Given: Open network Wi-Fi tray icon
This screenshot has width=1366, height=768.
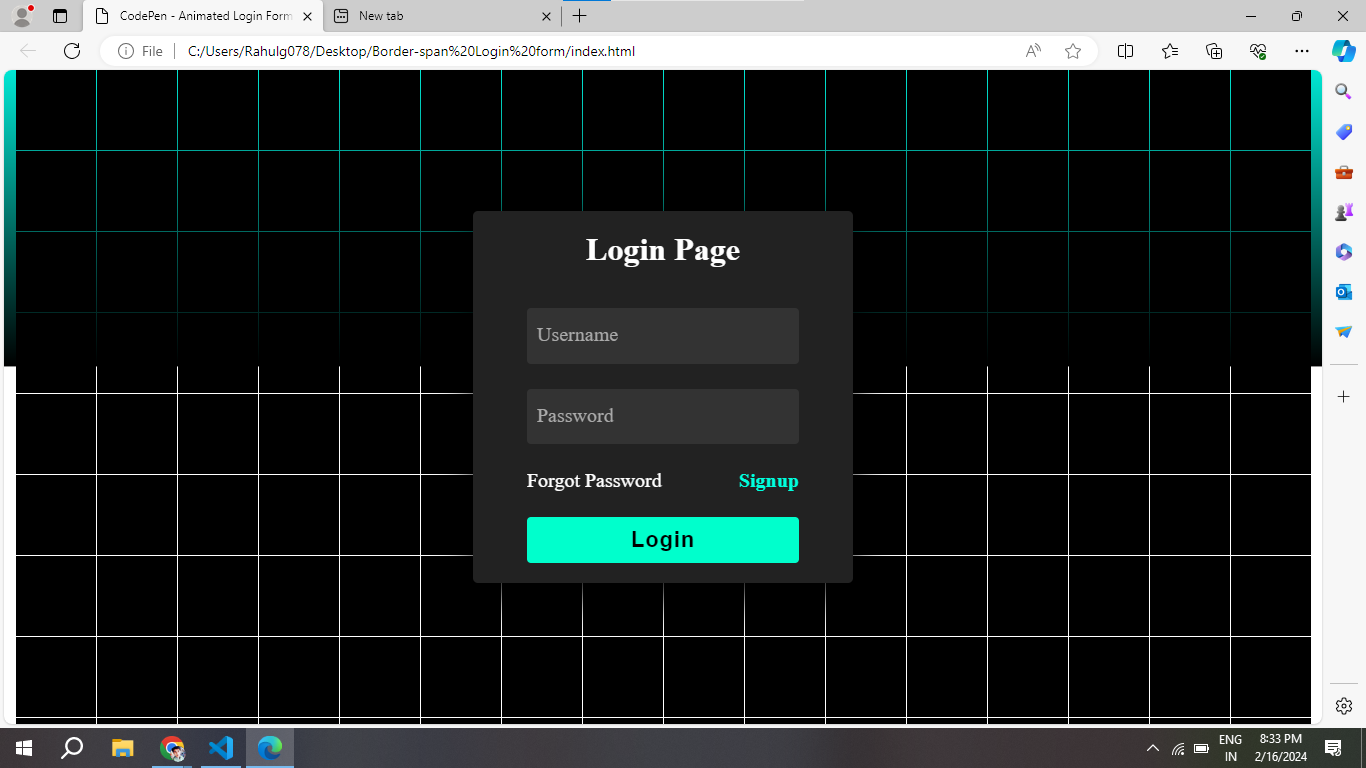Looking at the screenshot, I should click(x=1178, y=748).
